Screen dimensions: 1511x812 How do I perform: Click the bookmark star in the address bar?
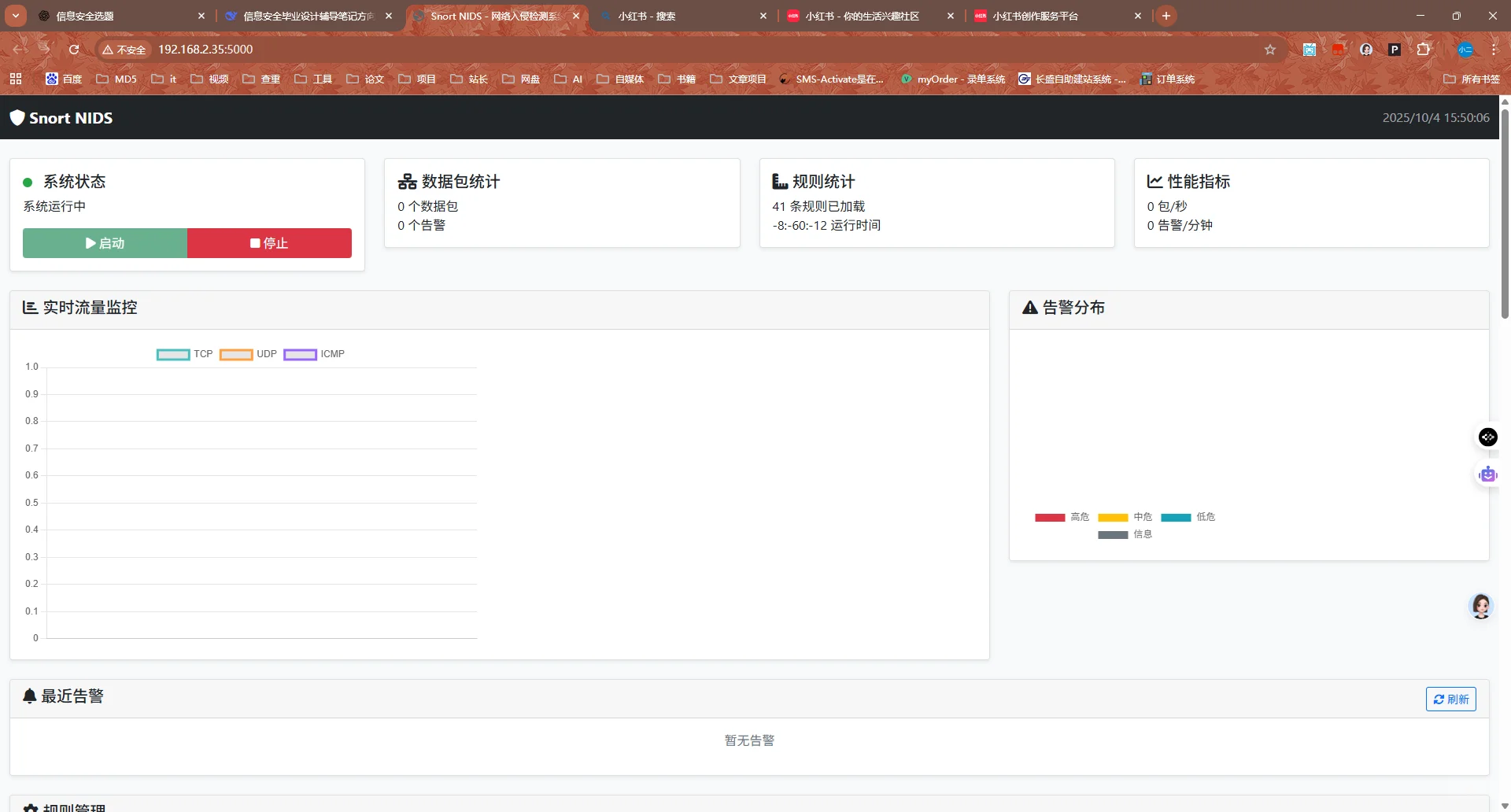[1270, 49]
